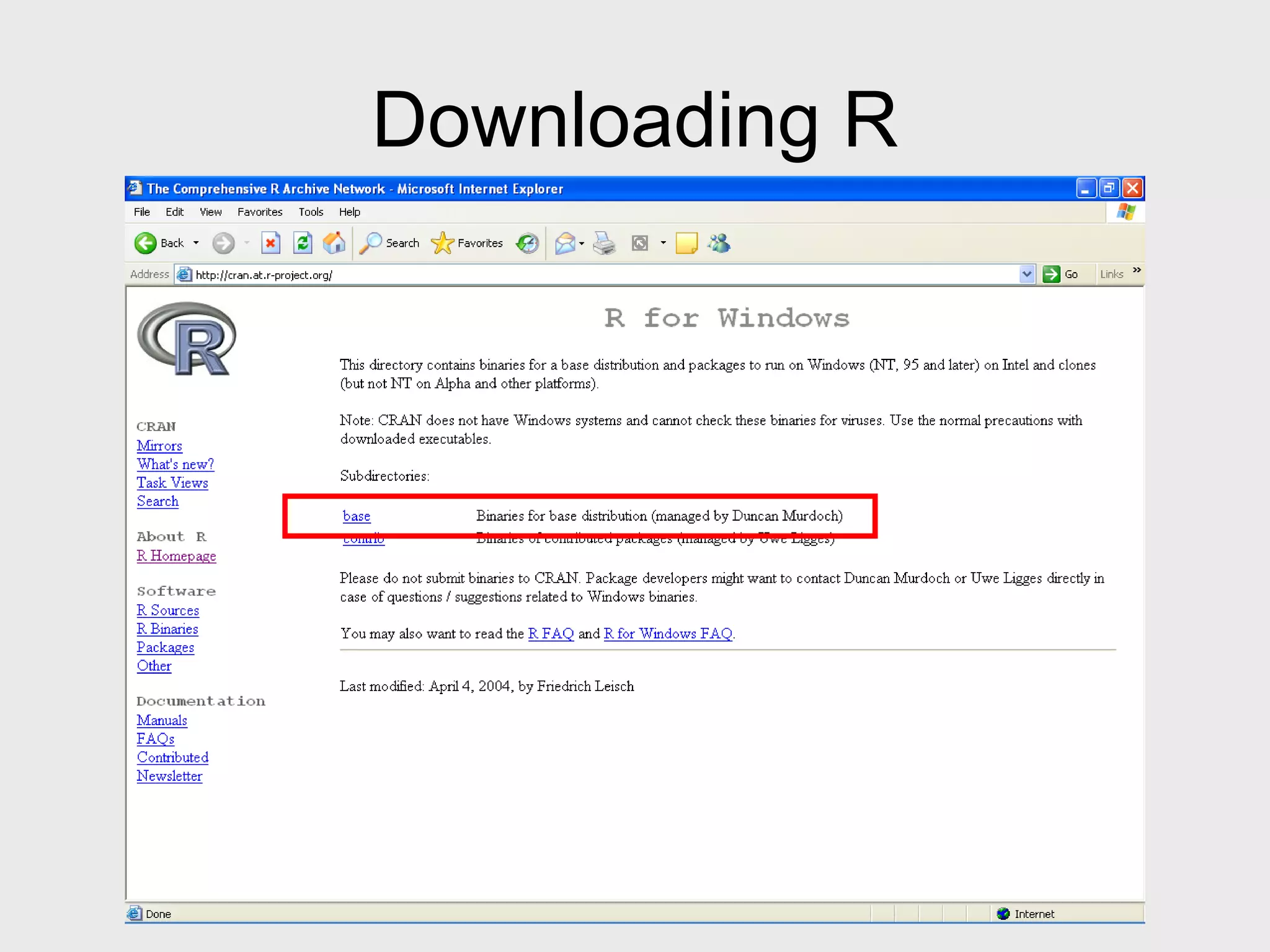This screenshot has width=1270, height=952.
Task: Open the Tools menu
Action: pos(311,212)
